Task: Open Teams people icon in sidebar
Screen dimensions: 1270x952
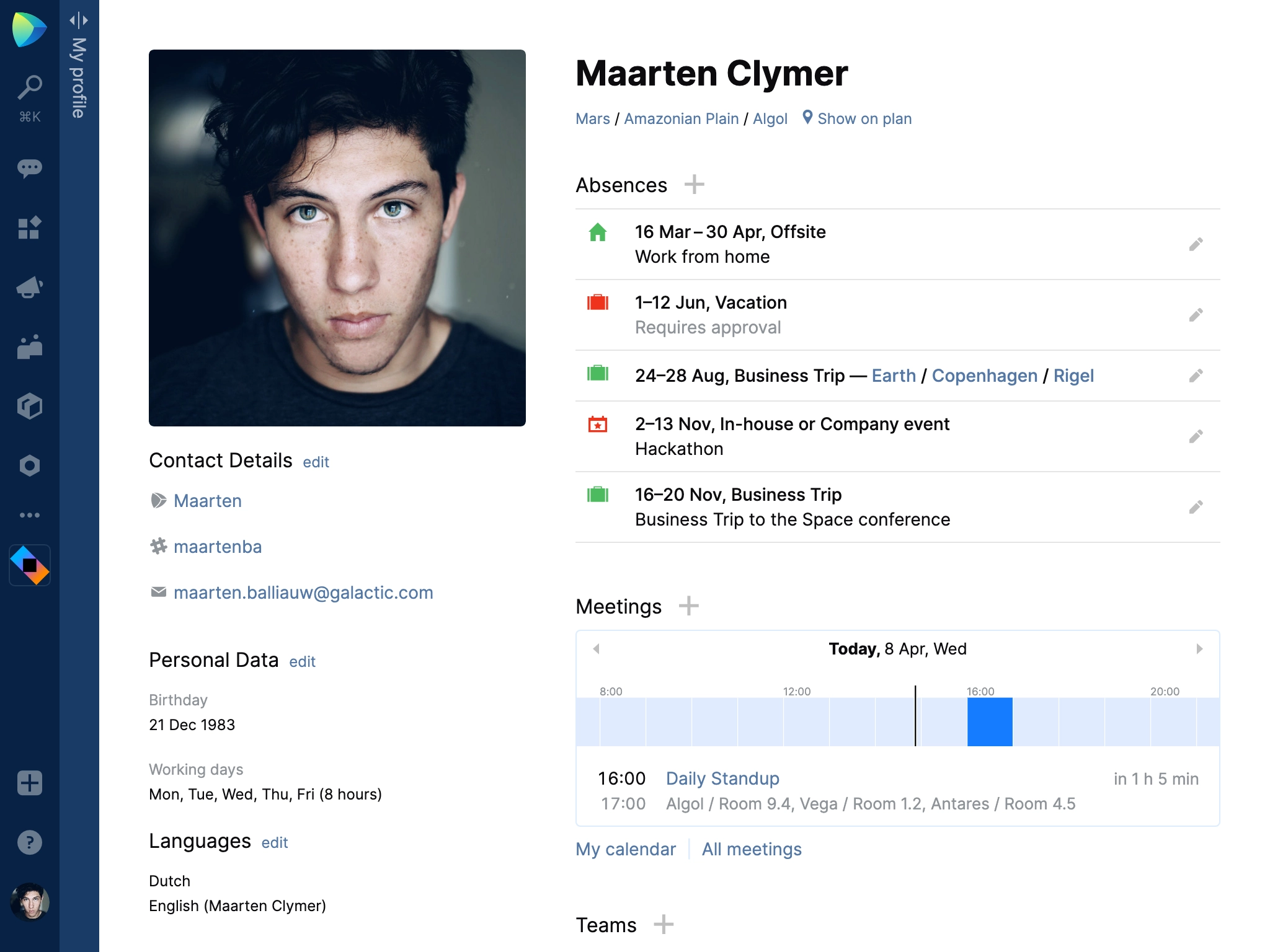Action: coord(29,346)
